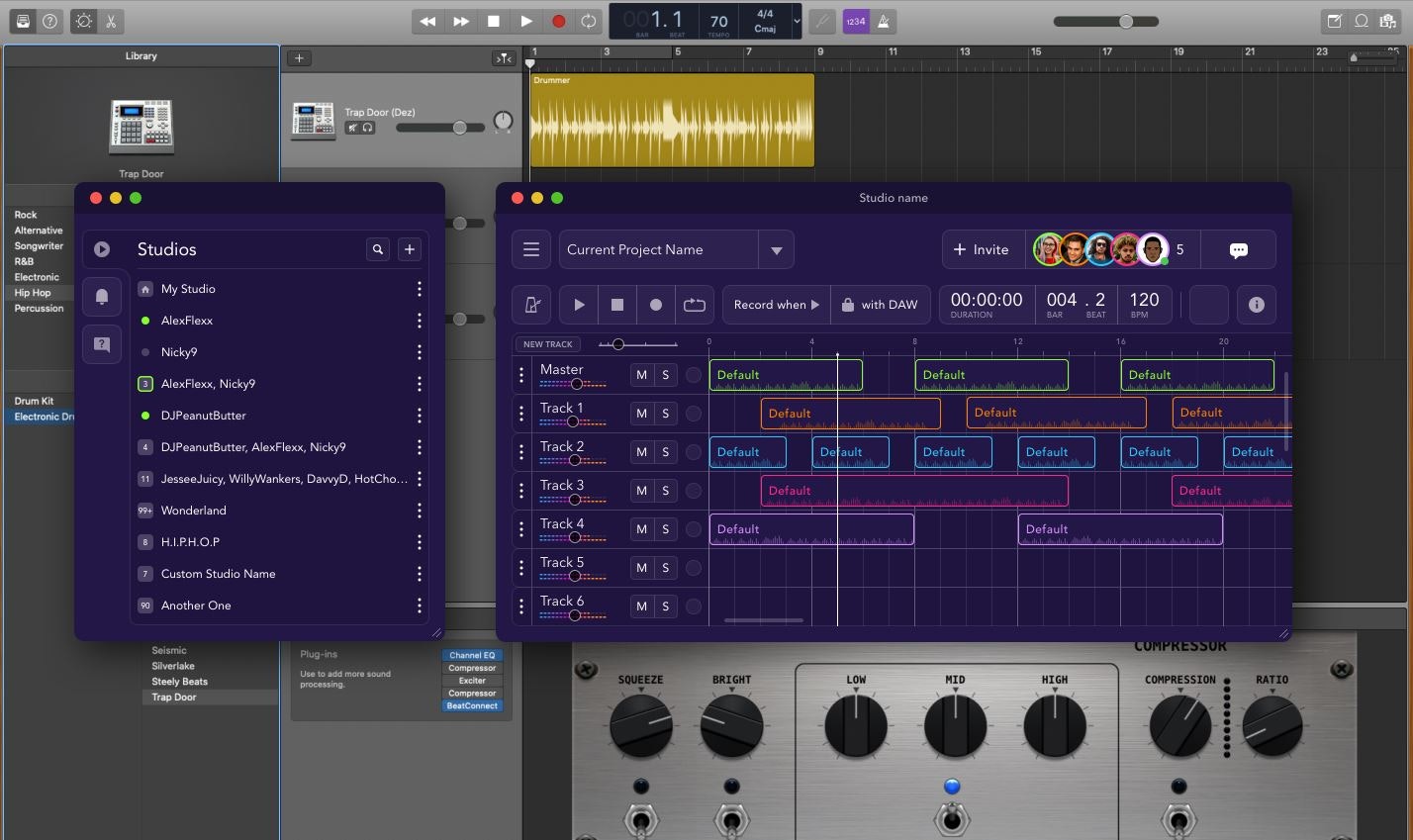Add a new studio with plus icon
This screenshot has height=840, width=1413.
[x=410, y=249]
